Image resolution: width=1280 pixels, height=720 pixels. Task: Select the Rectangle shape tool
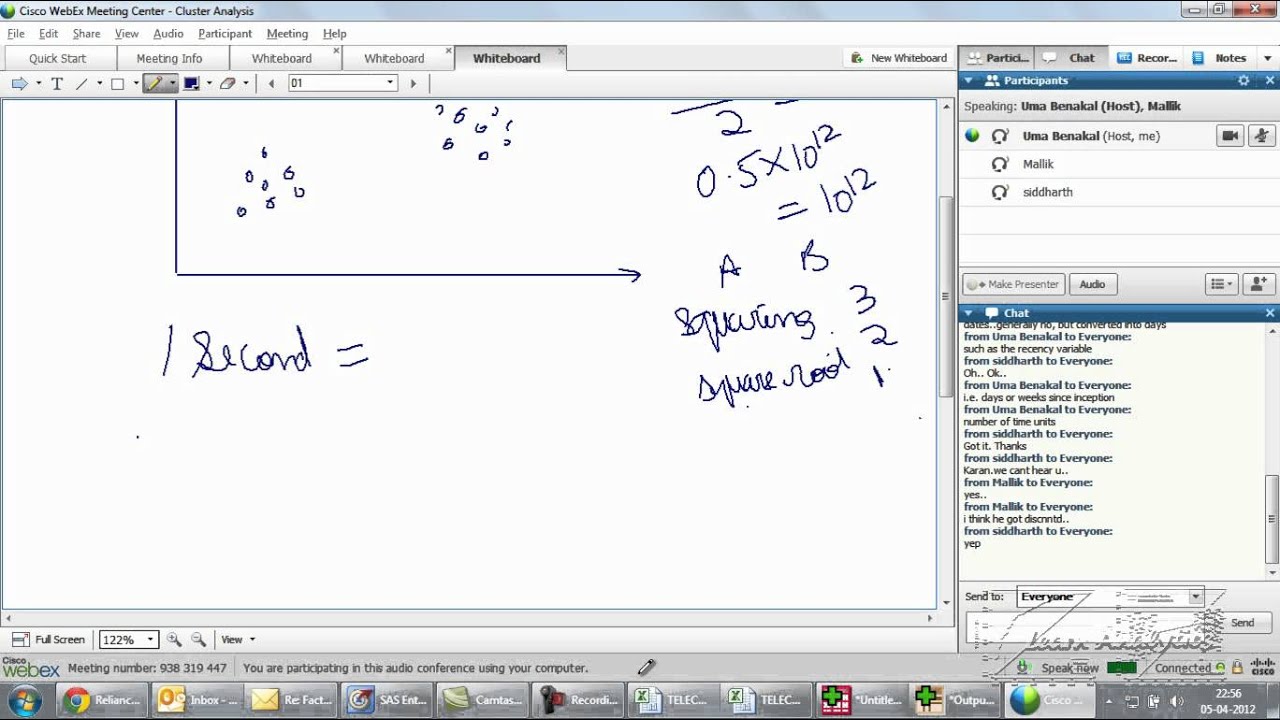point(117,83)
